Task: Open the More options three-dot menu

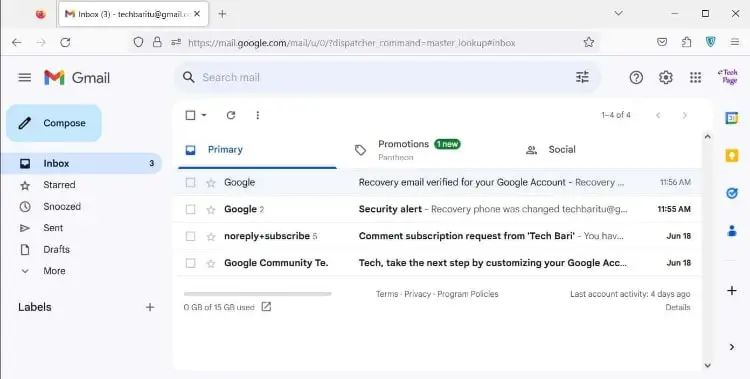Action: point(257,115)
